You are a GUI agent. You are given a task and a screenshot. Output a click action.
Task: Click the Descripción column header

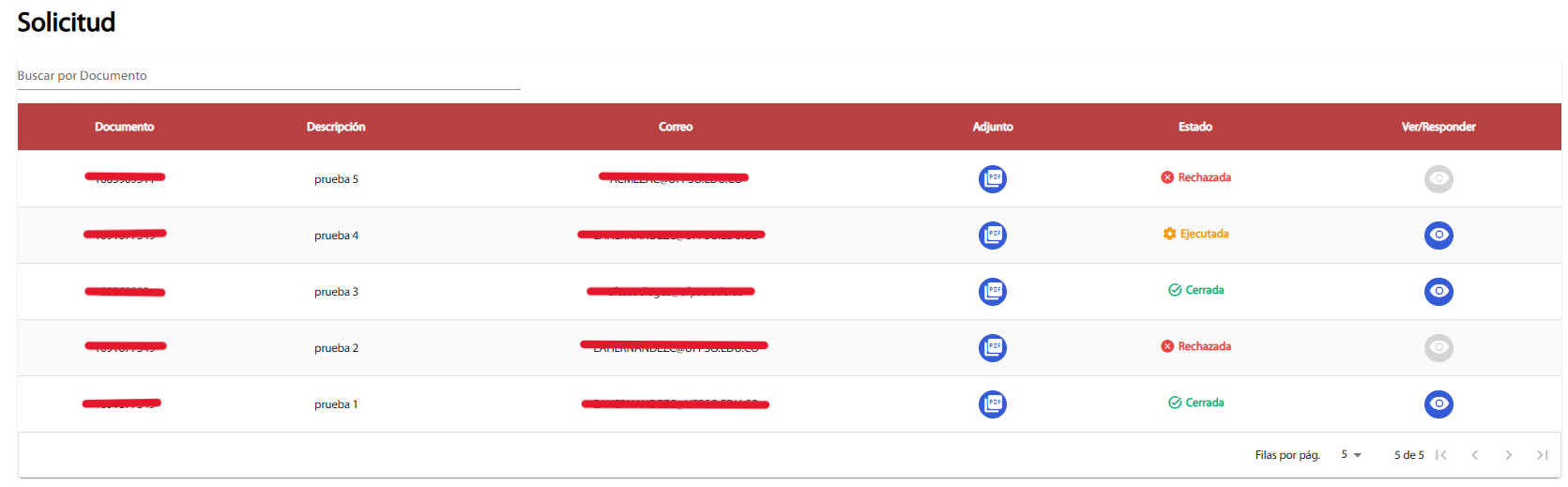(x=336, y=127)
